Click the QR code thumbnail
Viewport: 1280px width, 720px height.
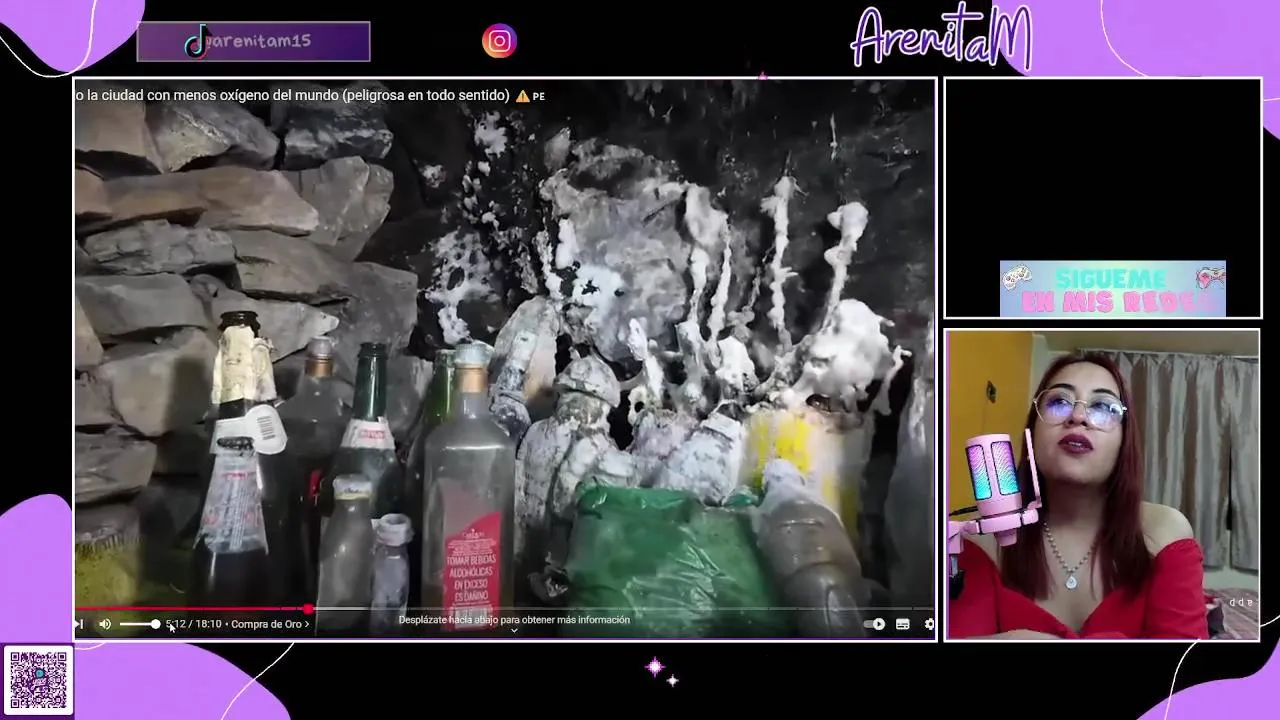[x=37, y=681]
